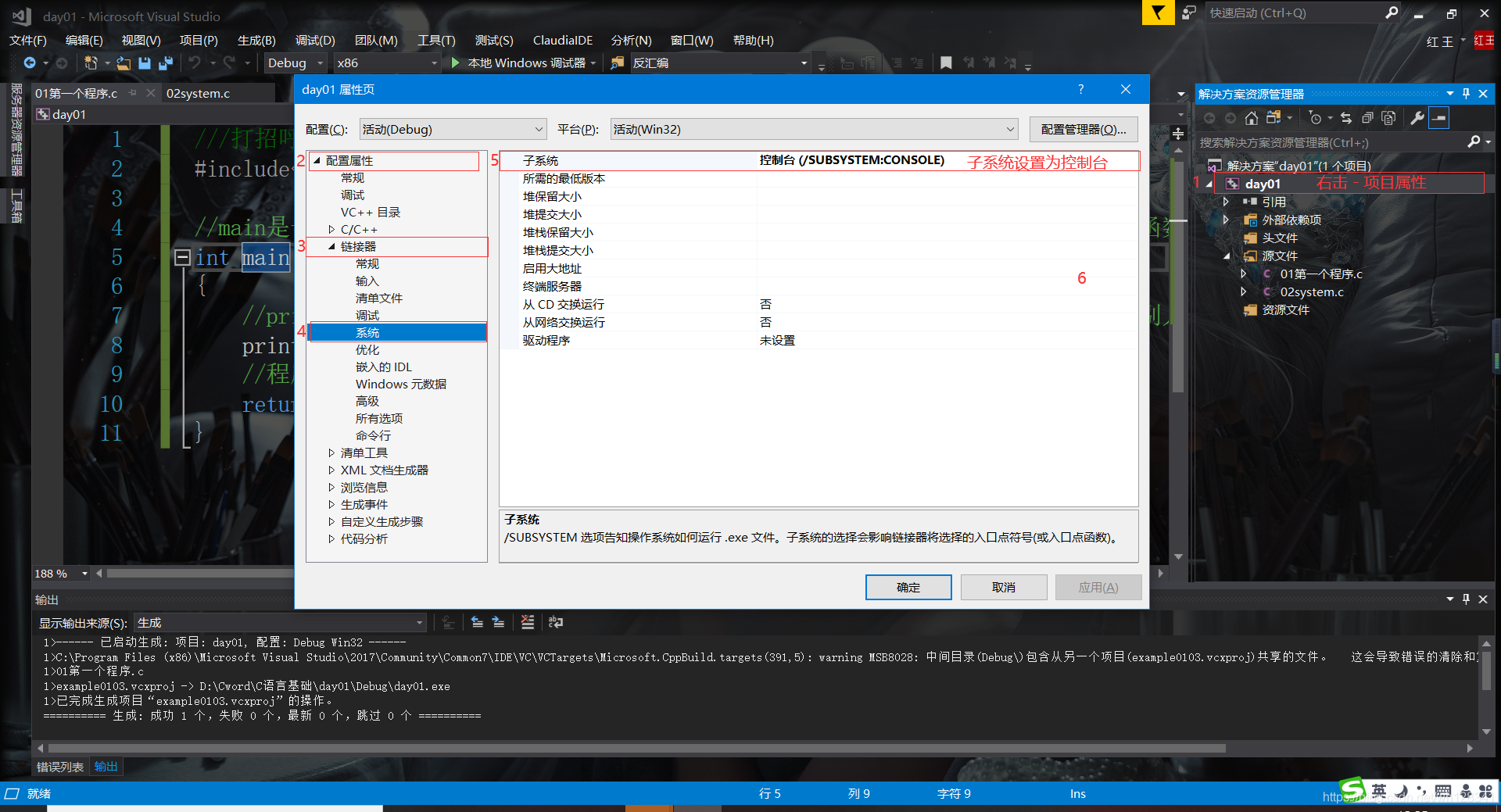
Task: Click the Solution Explorer search field
Action: coord(1332,142)
